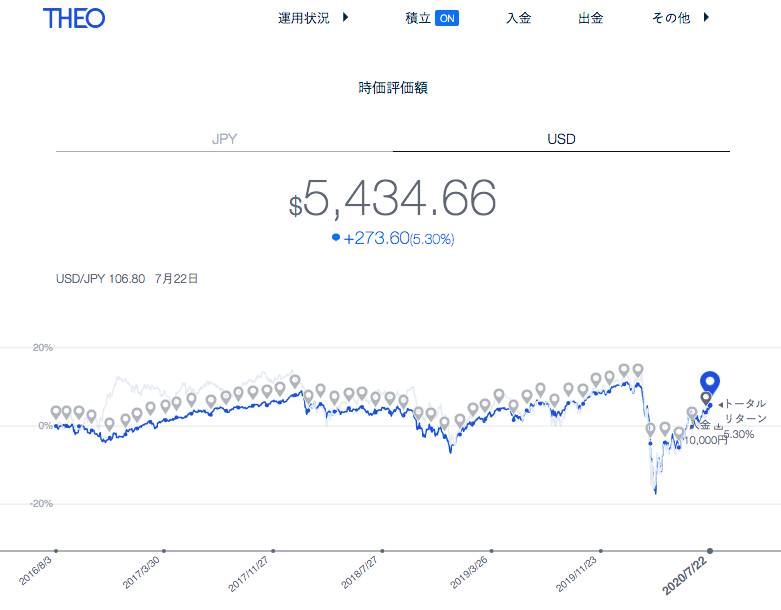The height and width of the screenshot is (610, 781).
Task: Expand the 運用状況 menu arrow
Action: pos(345,17)
